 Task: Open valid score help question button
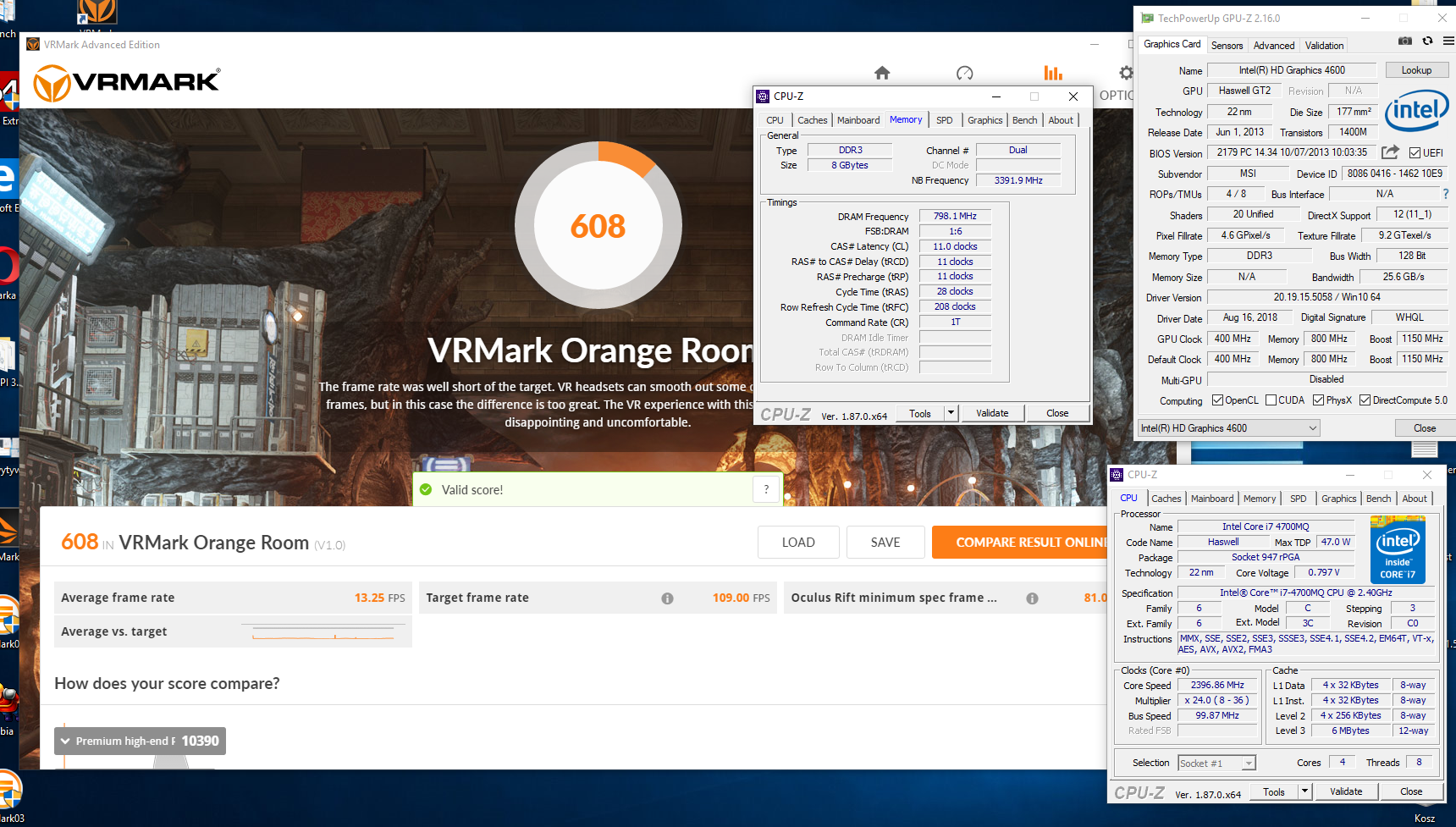(766, 489)
